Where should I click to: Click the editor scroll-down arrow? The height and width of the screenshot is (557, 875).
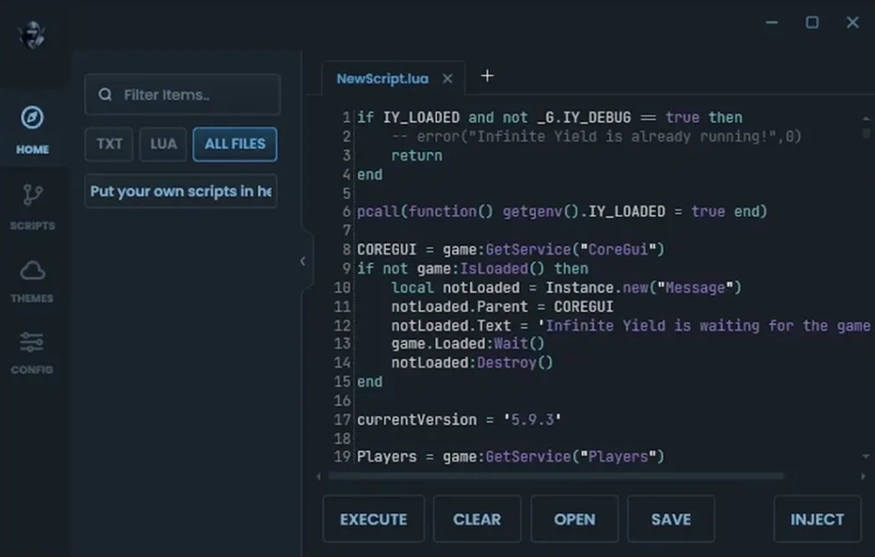tap(866, 456)
